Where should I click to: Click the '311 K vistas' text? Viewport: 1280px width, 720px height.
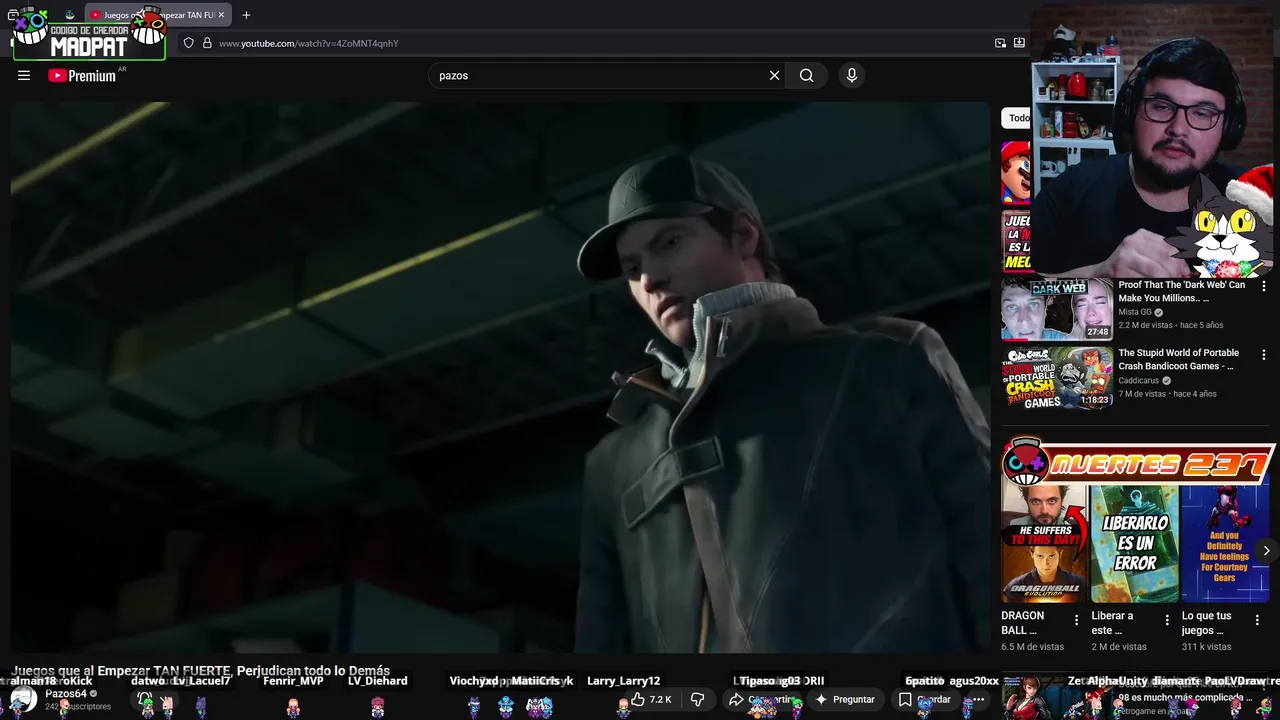[x=1207, y=647]
